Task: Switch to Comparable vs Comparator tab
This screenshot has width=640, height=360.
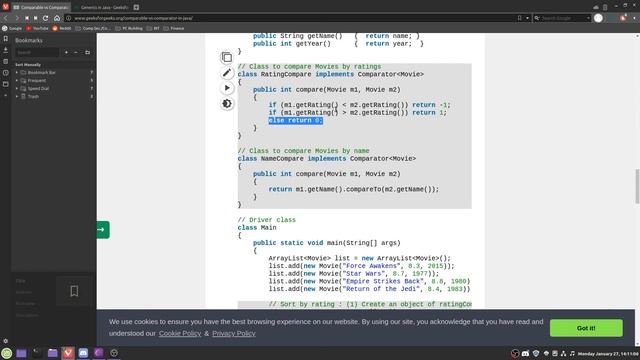Action: (41, 7)
